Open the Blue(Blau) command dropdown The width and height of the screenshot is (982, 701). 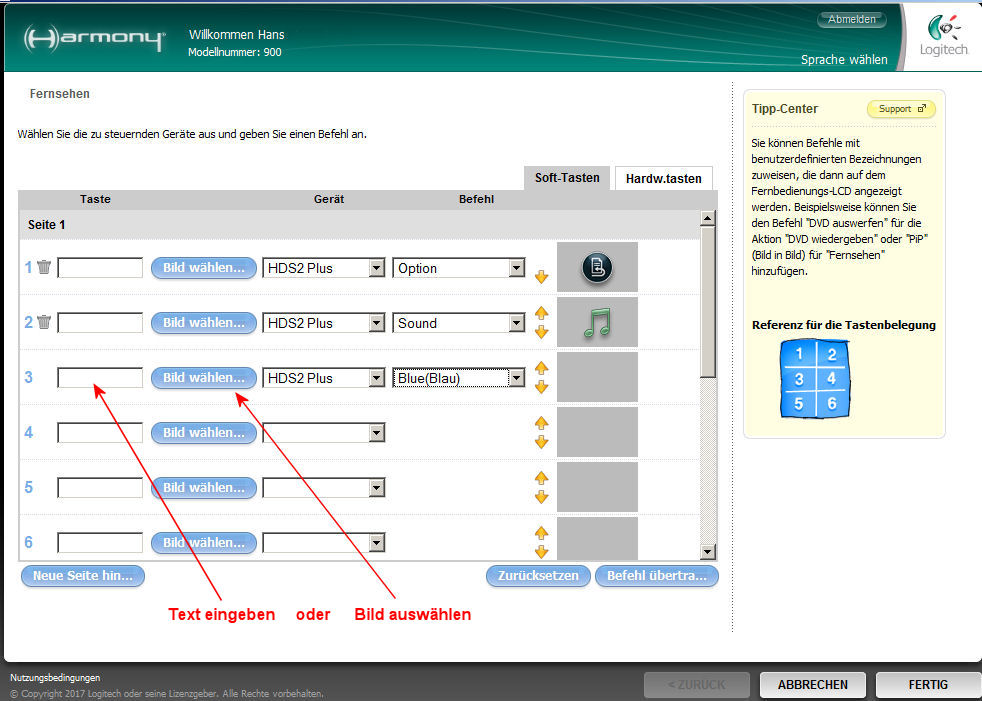coord(516,378)
